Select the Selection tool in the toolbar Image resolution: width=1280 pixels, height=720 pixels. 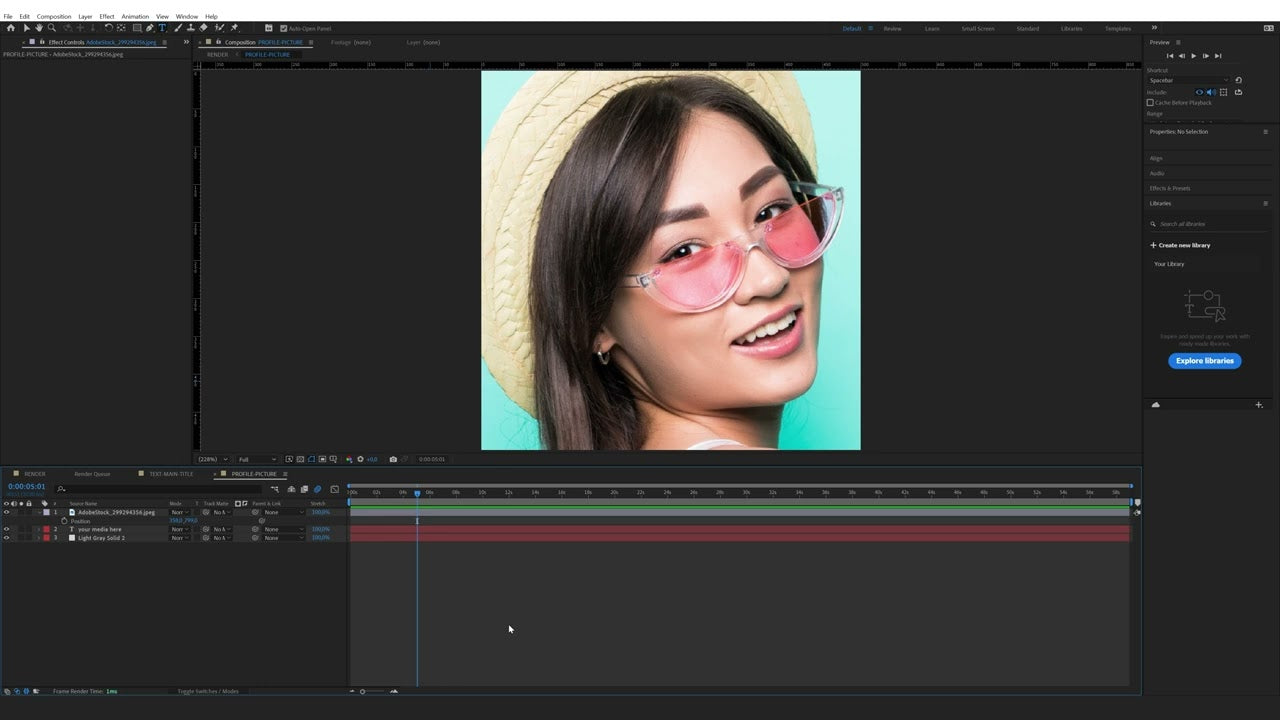26,28
